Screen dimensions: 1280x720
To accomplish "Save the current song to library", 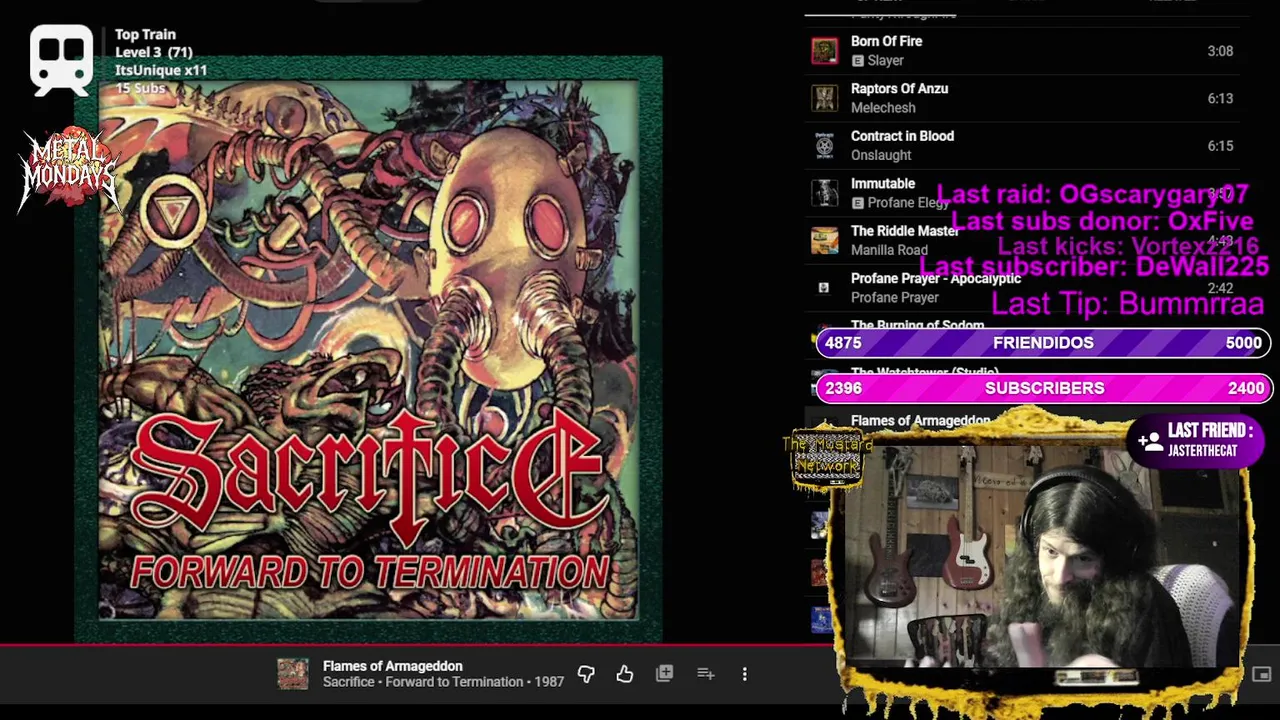I will [664, 674].
